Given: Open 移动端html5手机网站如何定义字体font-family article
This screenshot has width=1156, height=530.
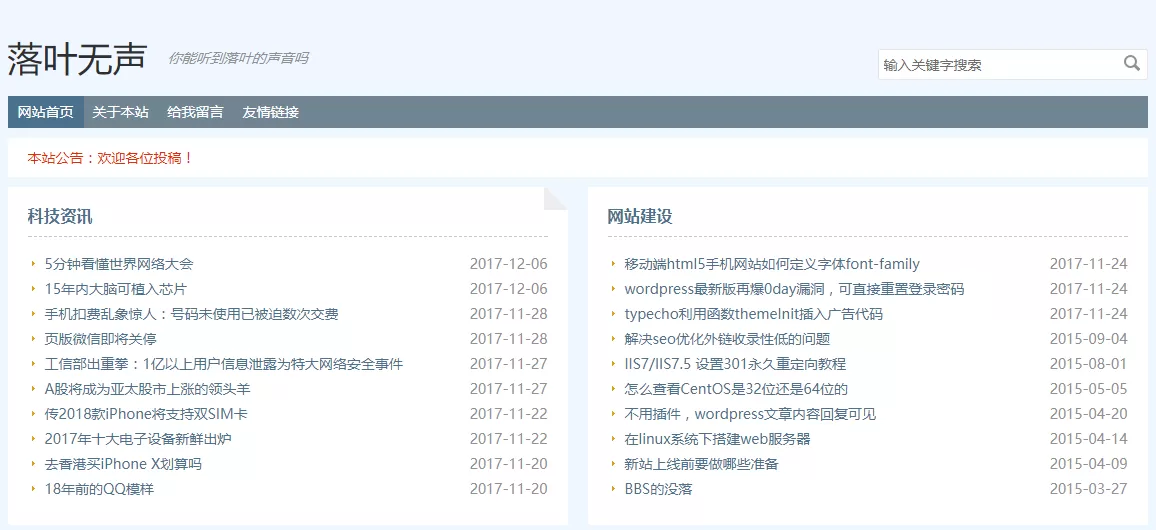Looking at the screenshot, I should point(772,264).
